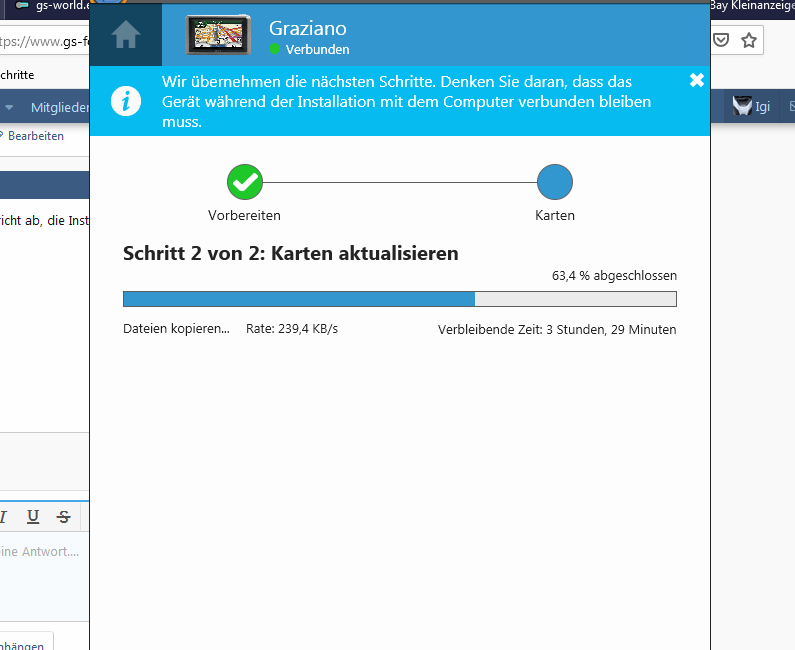795x650 pixels.
Task: Click the map update progress bar
Action: click(399, 299)
